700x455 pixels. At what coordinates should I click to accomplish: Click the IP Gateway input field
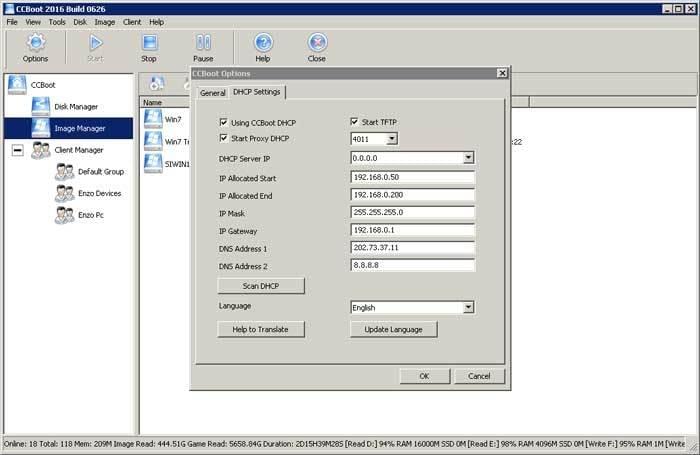coord(412,230)
